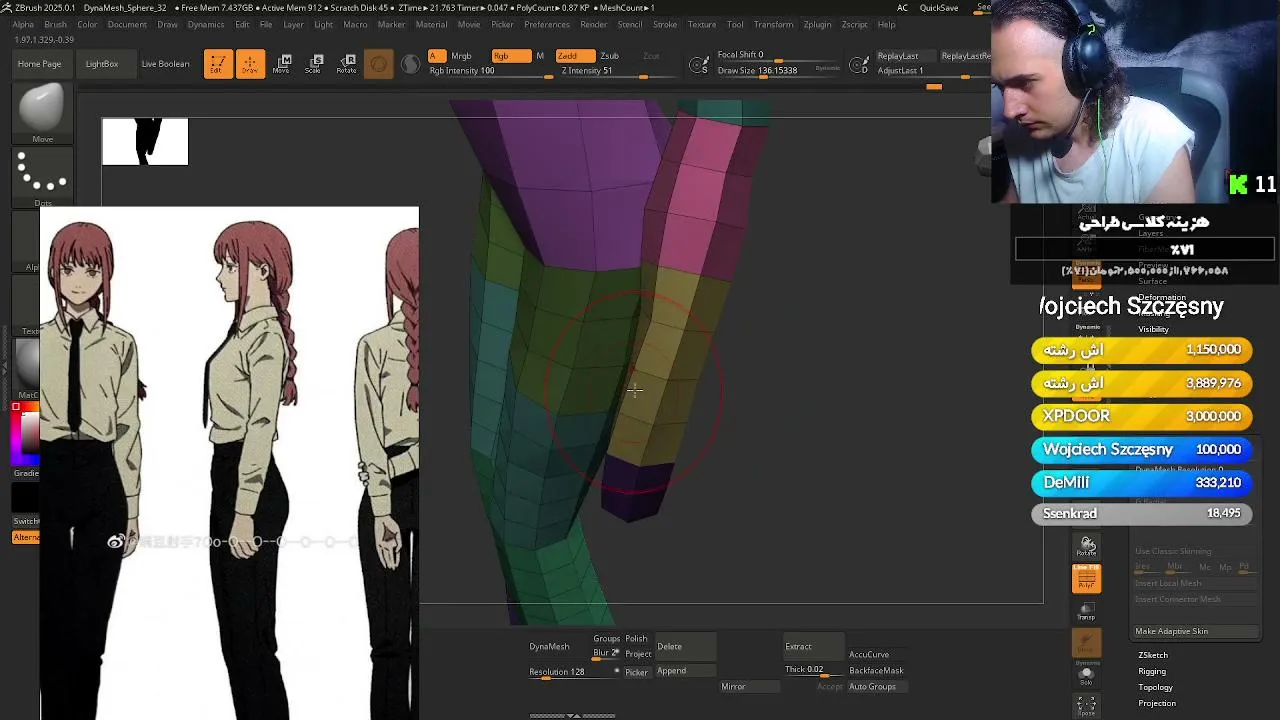The width and height of the screenshot is (1280, 720).
Task: Click the silhouette thumbnail preview
Action: point(145,141)
